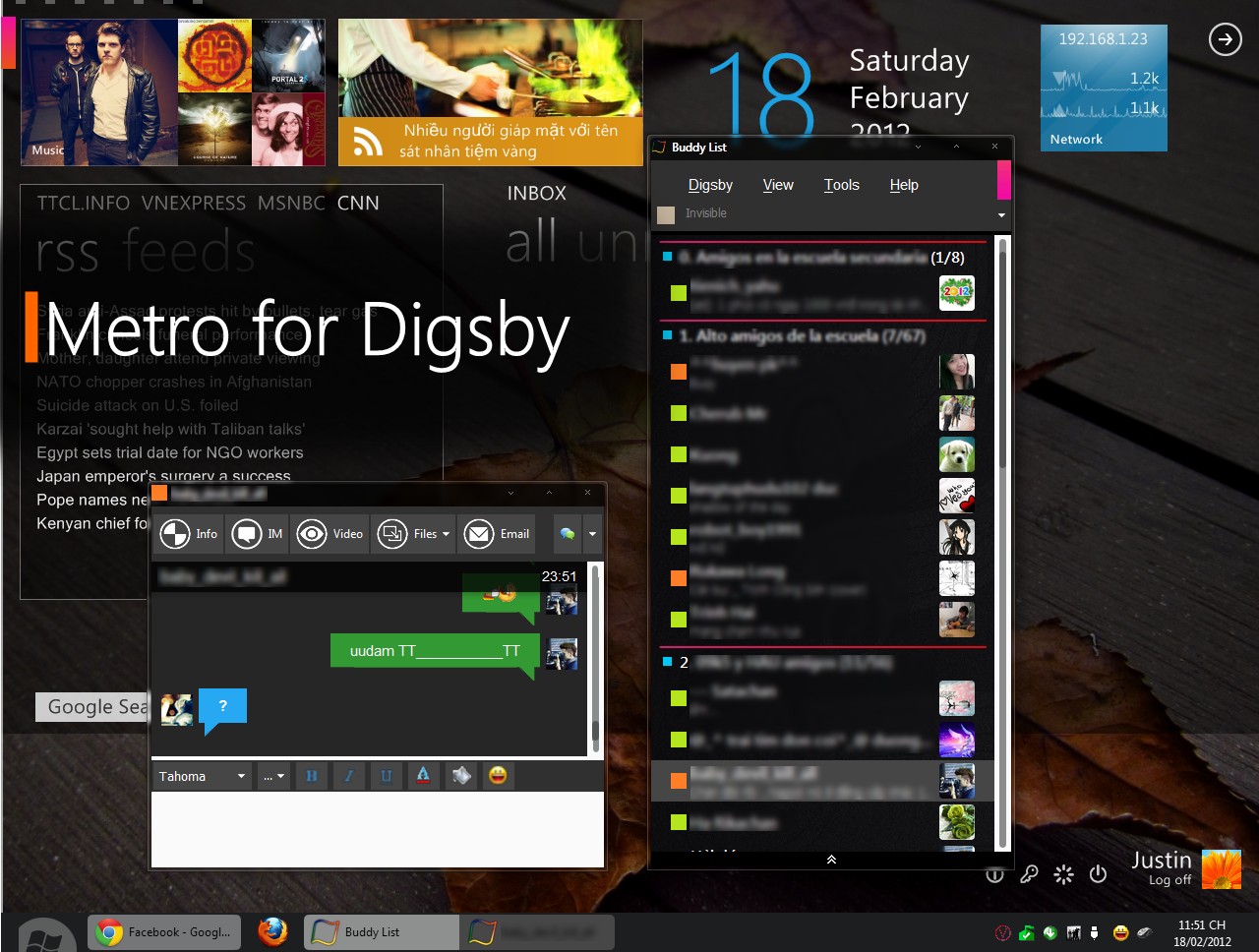Click the white puppy buddy avatar

tap(956, 455)
